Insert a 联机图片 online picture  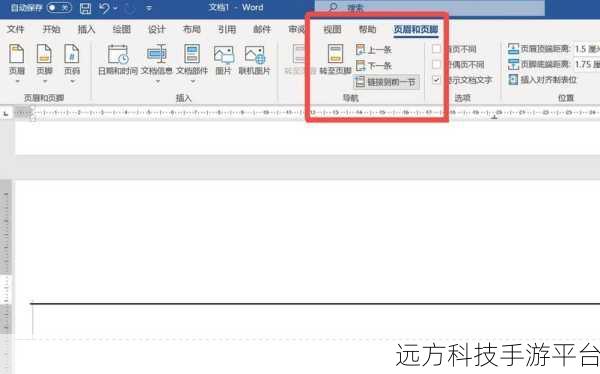(x=254, y=60)
